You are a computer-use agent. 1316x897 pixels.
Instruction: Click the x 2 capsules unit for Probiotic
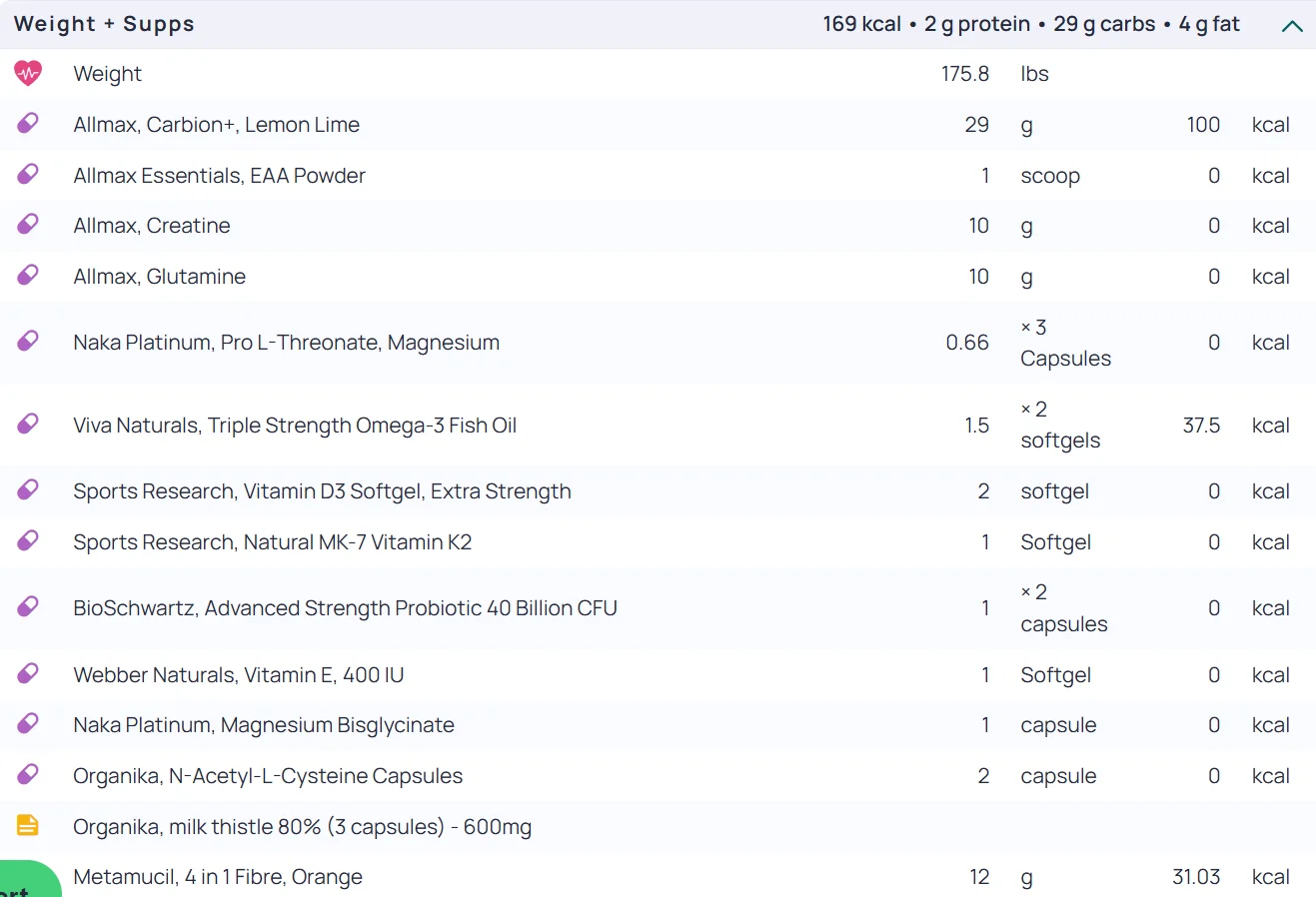pyautogui.click(x=1064, y=608)
